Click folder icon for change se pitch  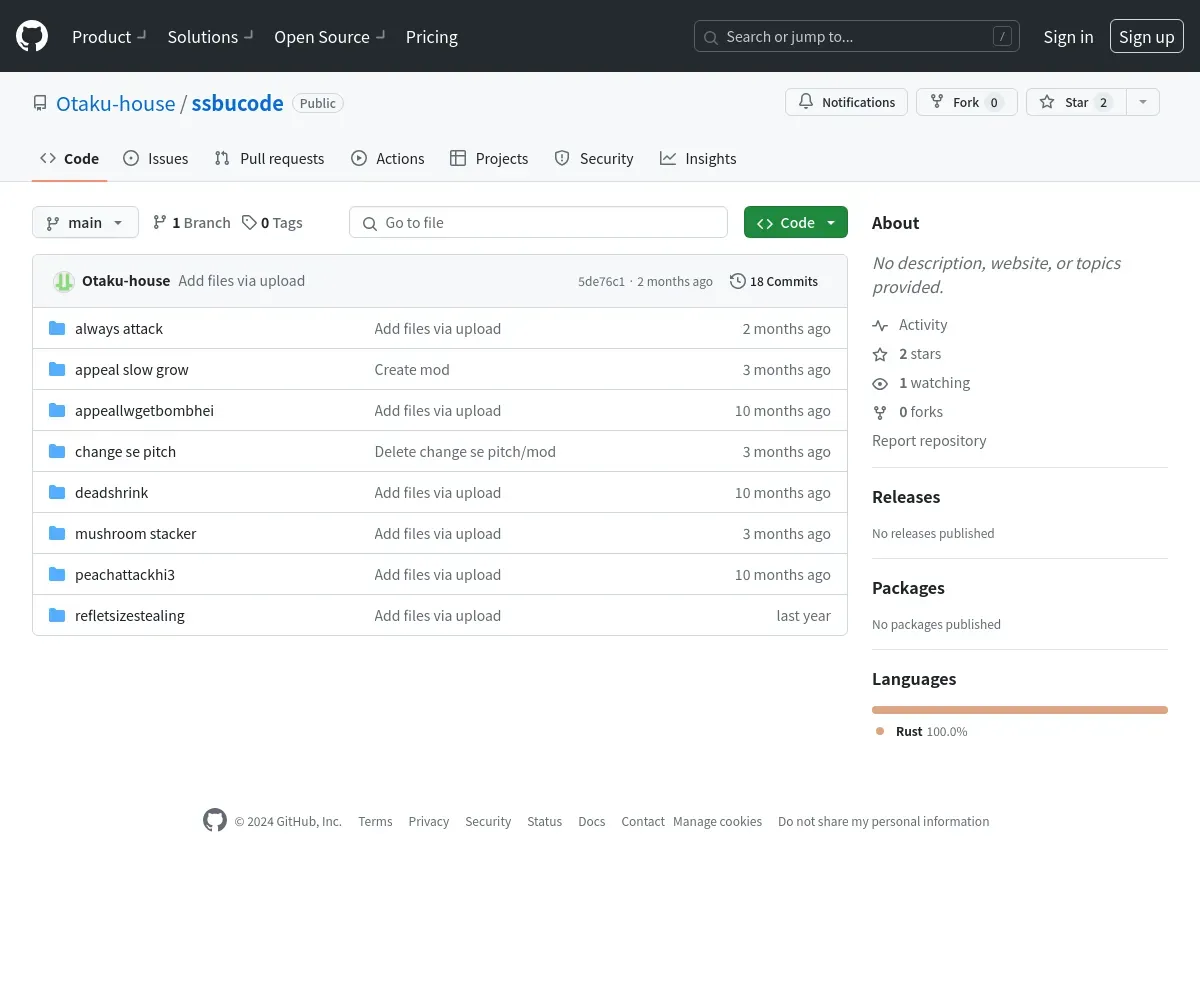point(57,451)
